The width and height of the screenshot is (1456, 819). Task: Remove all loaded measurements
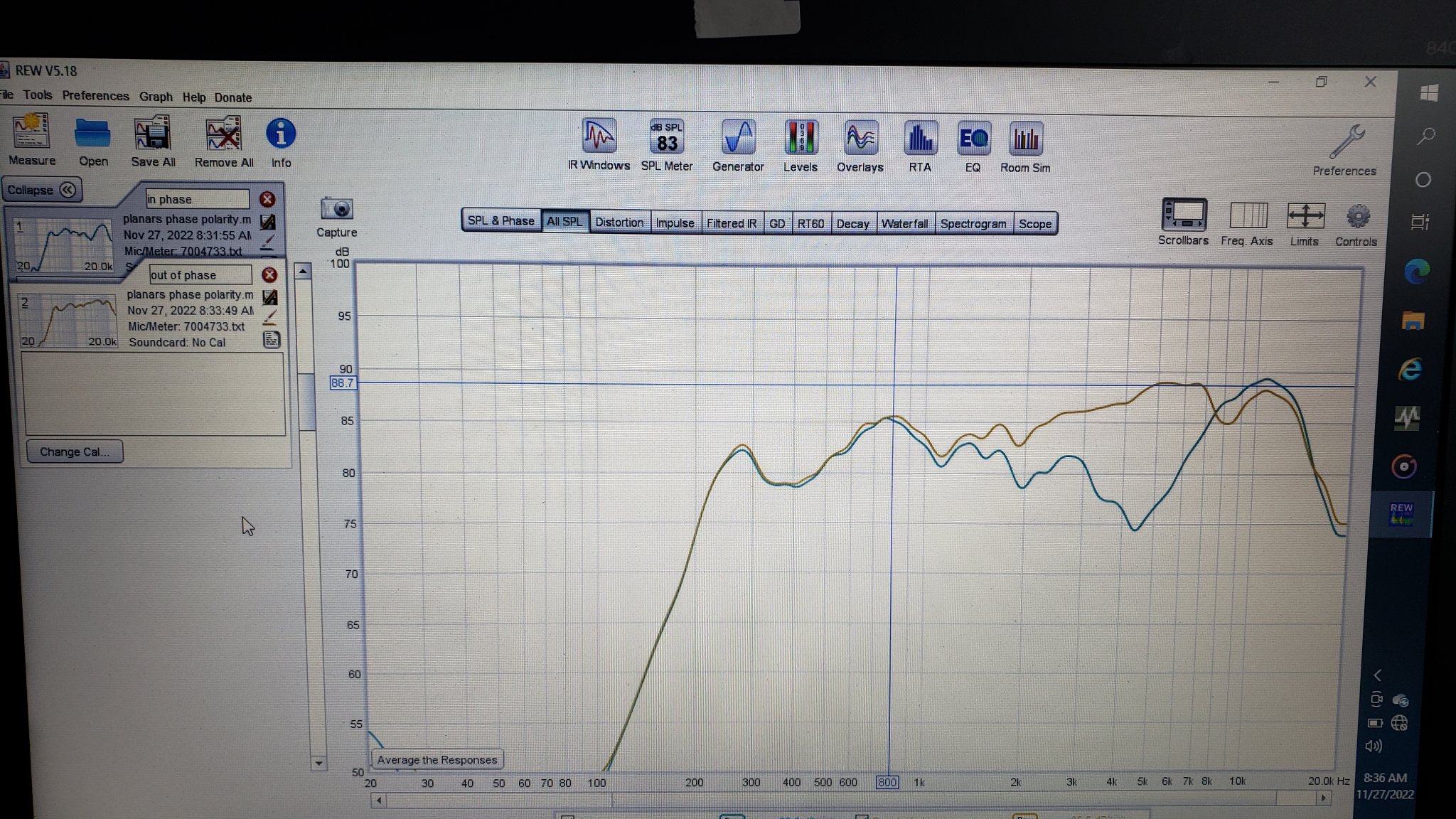click(x=224, y=142)
